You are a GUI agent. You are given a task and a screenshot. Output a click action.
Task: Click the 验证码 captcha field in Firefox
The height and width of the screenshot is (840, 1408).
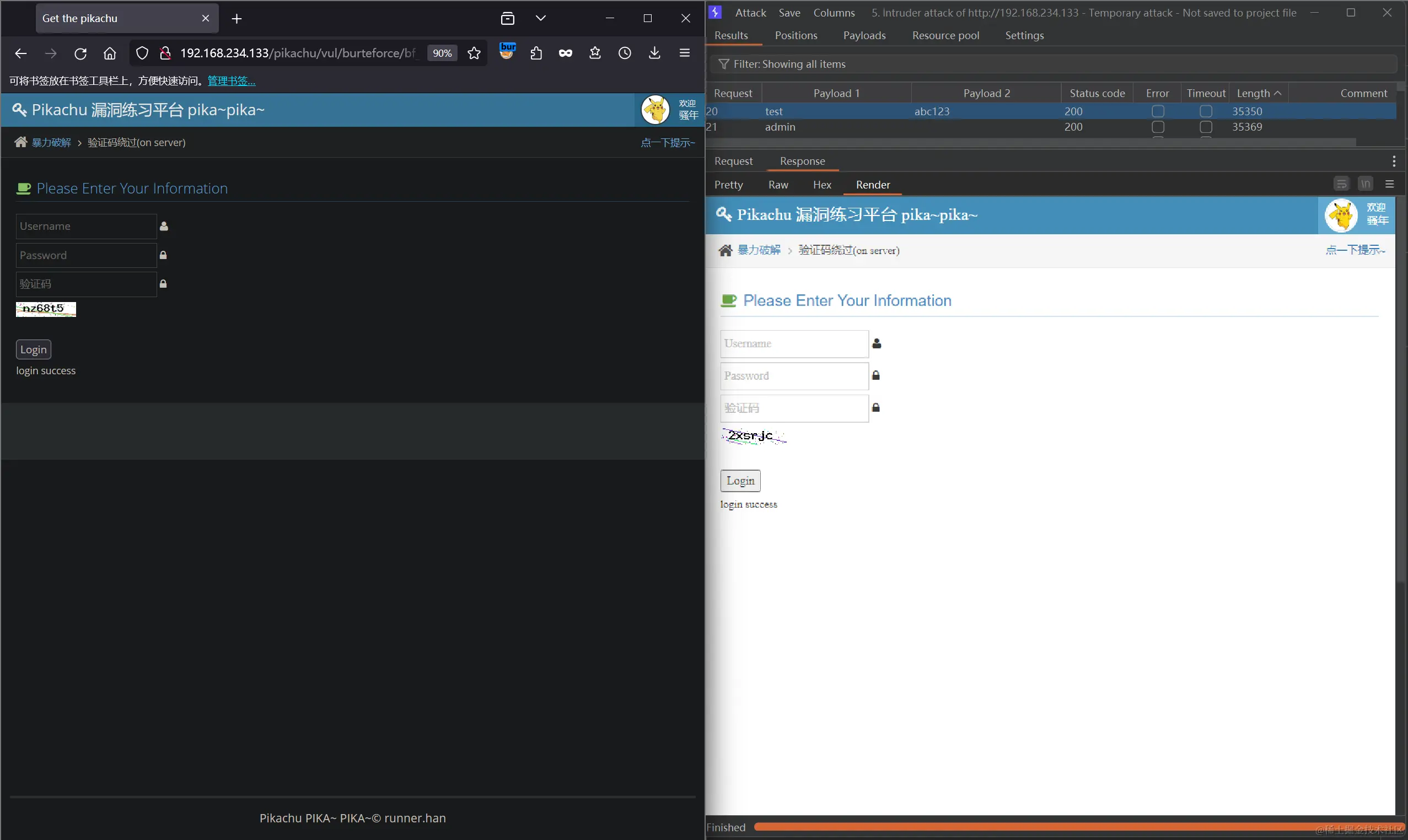pos(86,284)
